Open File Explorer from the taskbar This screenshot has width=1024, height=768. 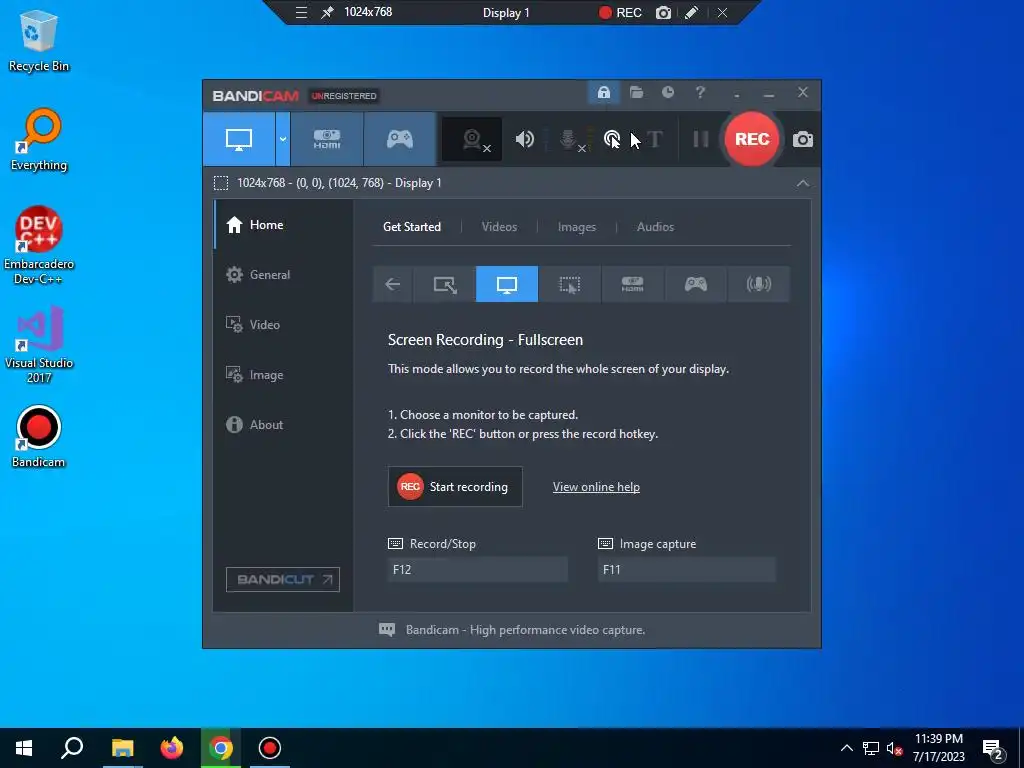pyautogui.click(x=122, y=748)
